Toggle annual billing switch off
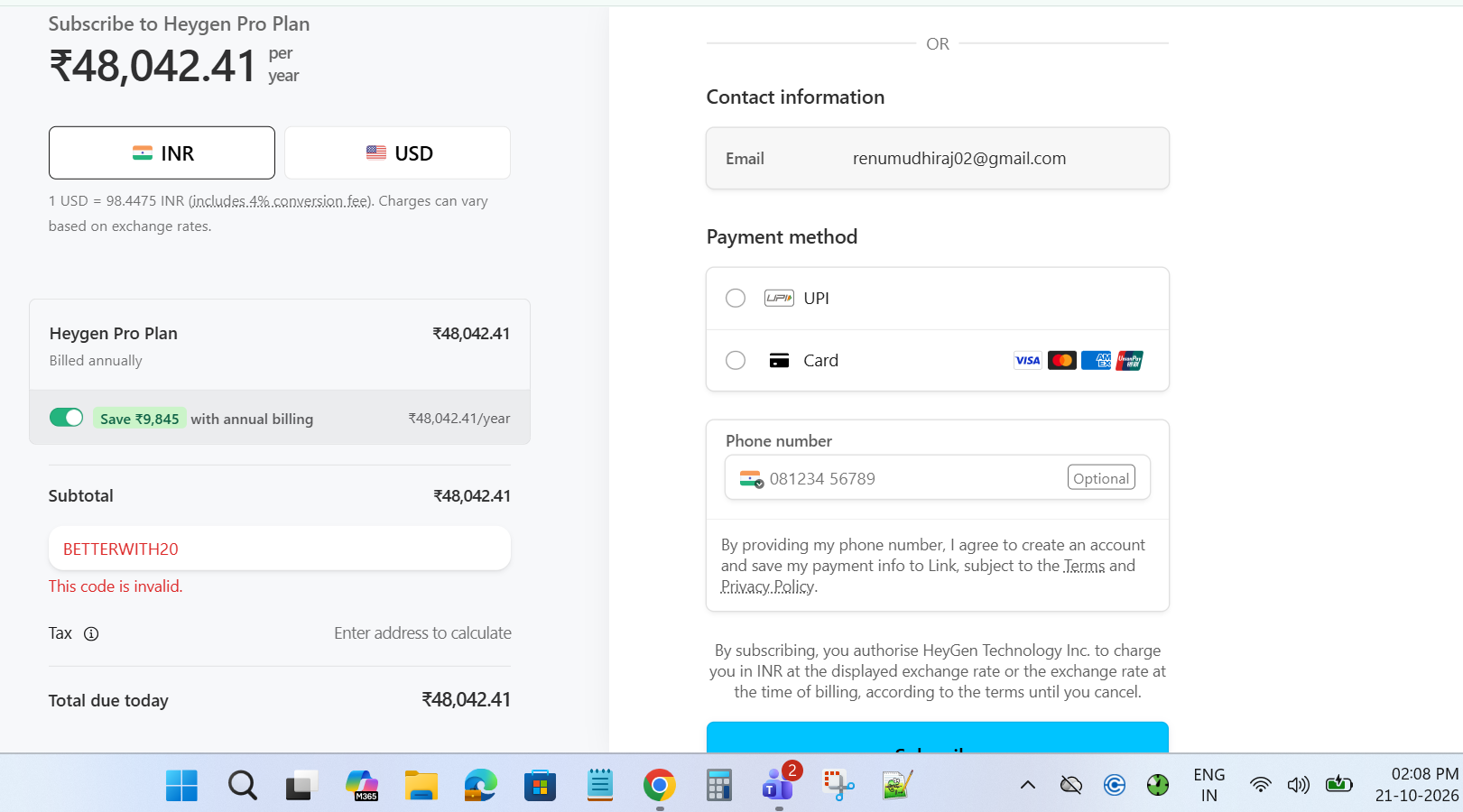The width and height of the screenshot is (1463, 812). pyautogui.click(x=66, y=417)
